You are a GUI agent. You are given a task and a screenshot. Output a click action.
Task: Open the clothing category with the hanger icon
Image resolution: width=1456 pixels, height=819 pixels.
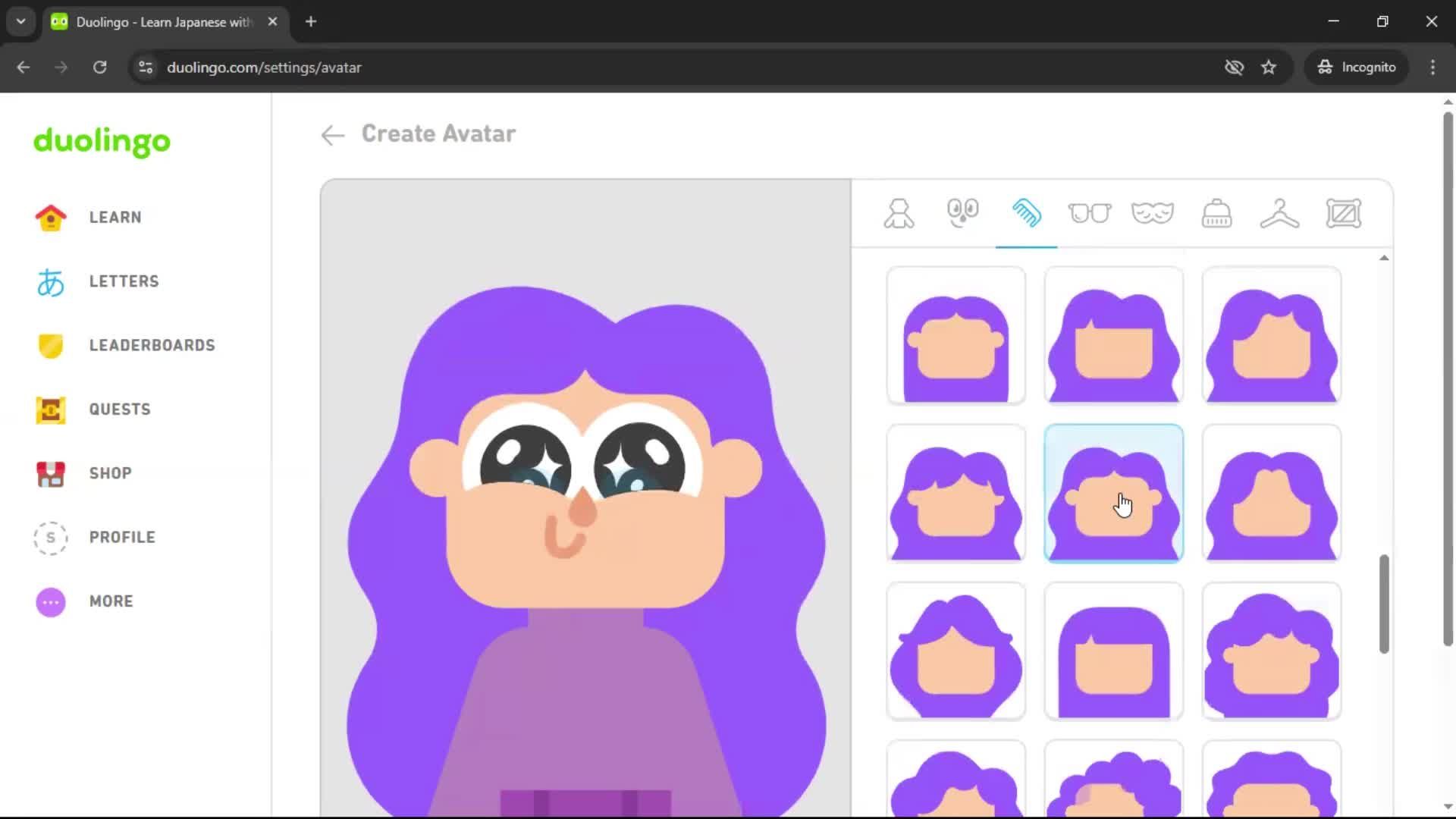click(1279, 213)
